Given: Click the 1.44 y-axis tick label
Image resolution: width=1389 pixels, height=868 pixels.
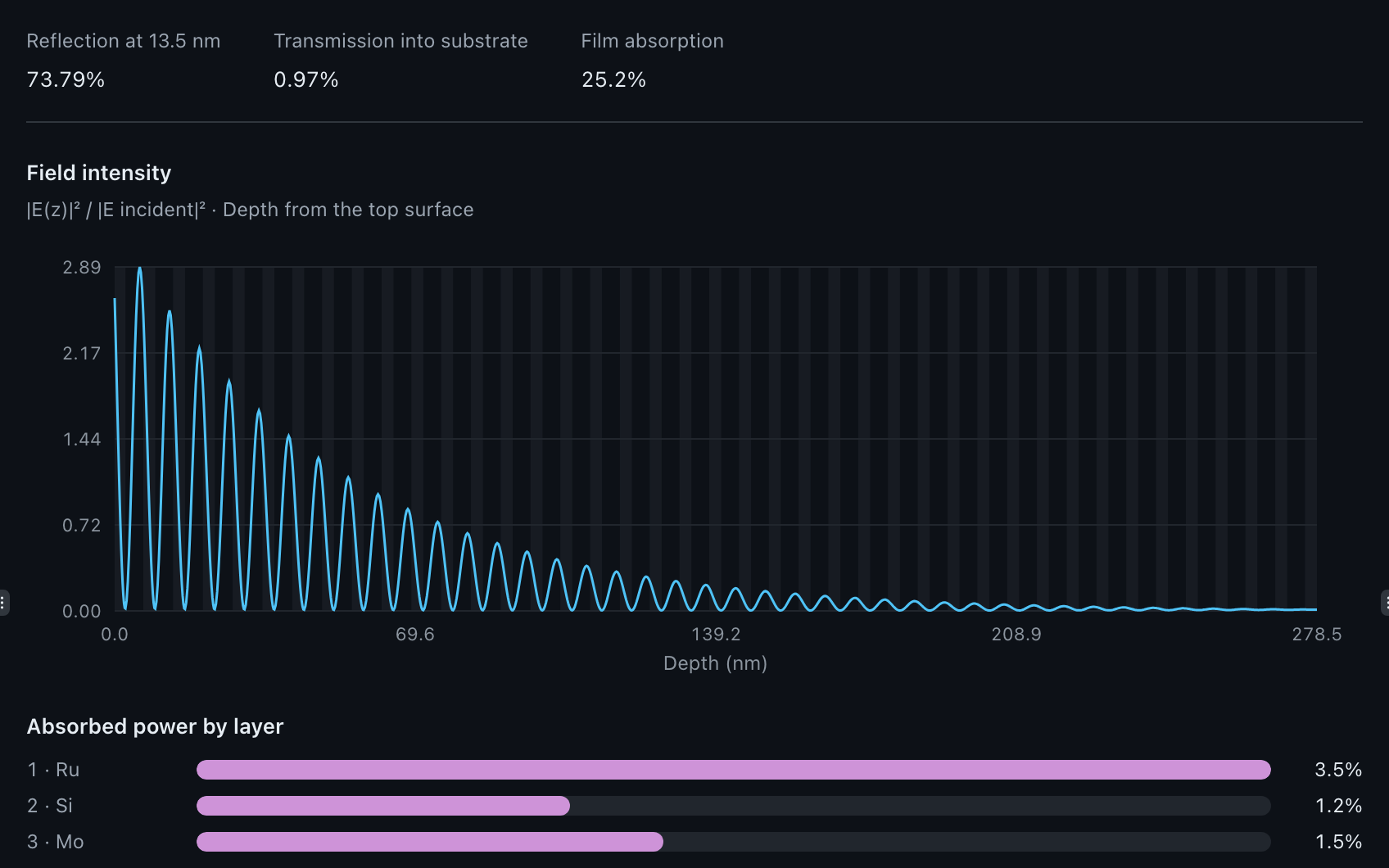Looking at the screenshot, I should point(82,440).
